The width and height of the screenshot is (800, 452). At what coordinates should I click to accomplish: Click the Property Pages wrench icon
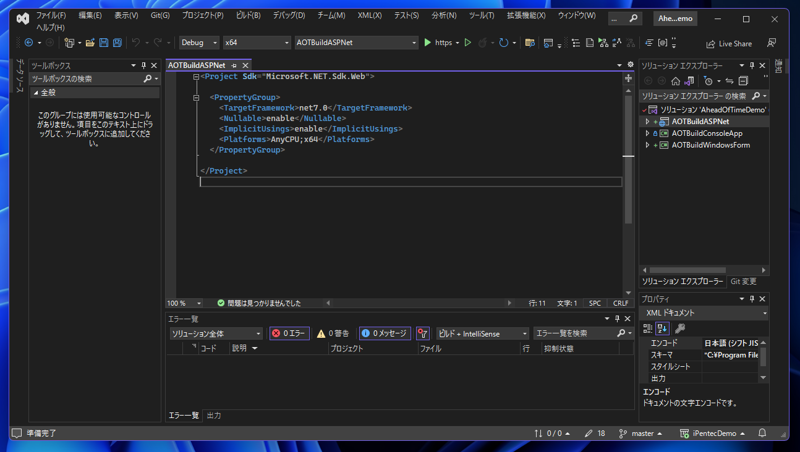point(680,329)
